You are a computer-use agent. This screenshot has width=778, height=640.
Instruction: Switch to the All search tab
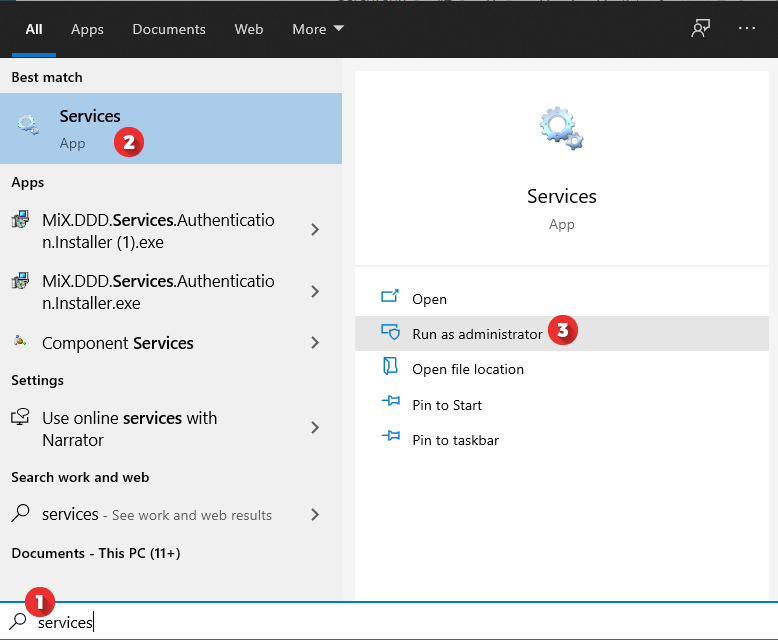pos(34,29)
